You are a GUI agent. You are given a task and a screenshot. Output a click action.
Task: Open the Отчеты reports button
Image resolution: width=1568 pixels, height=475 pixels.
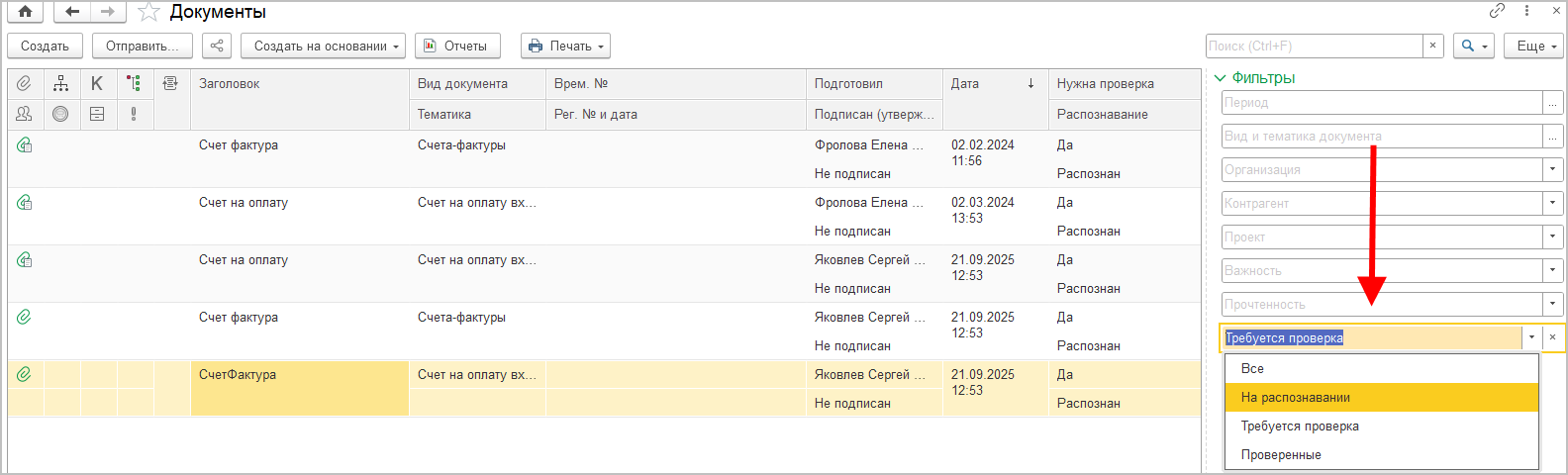tap(456, 46)
